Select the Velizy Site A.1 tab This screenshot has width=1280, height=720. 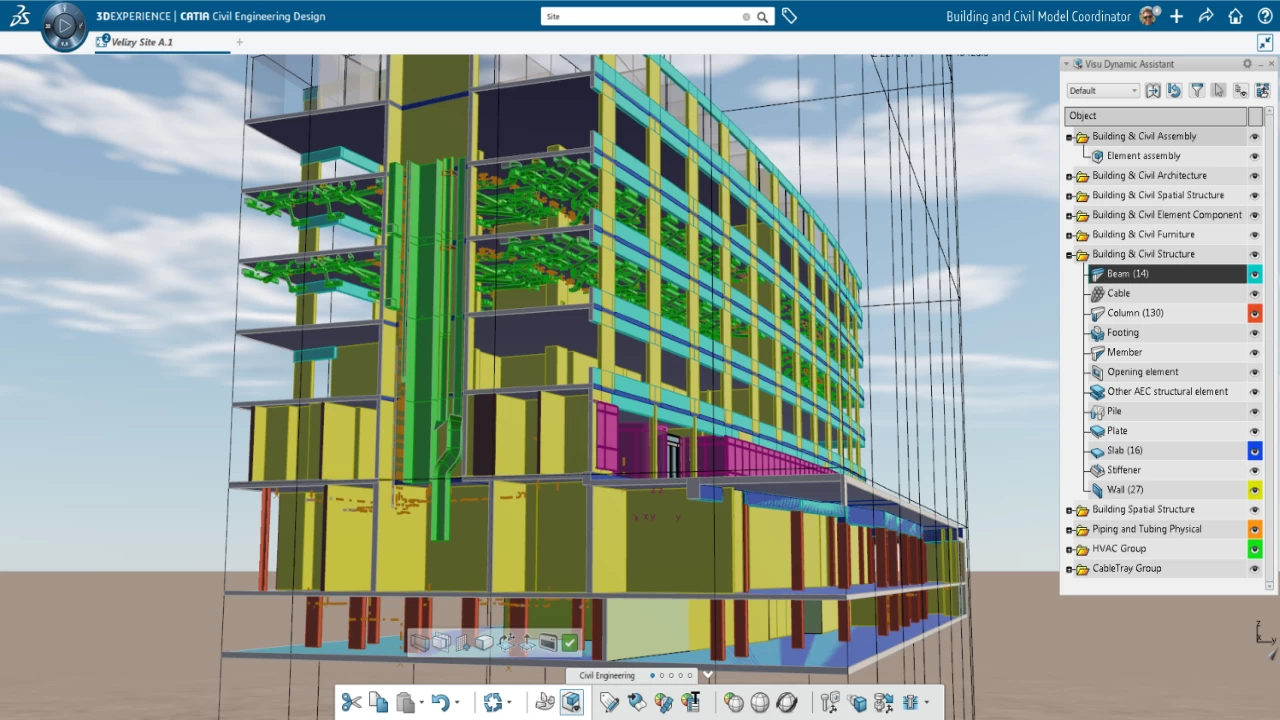tap(140, 42)
